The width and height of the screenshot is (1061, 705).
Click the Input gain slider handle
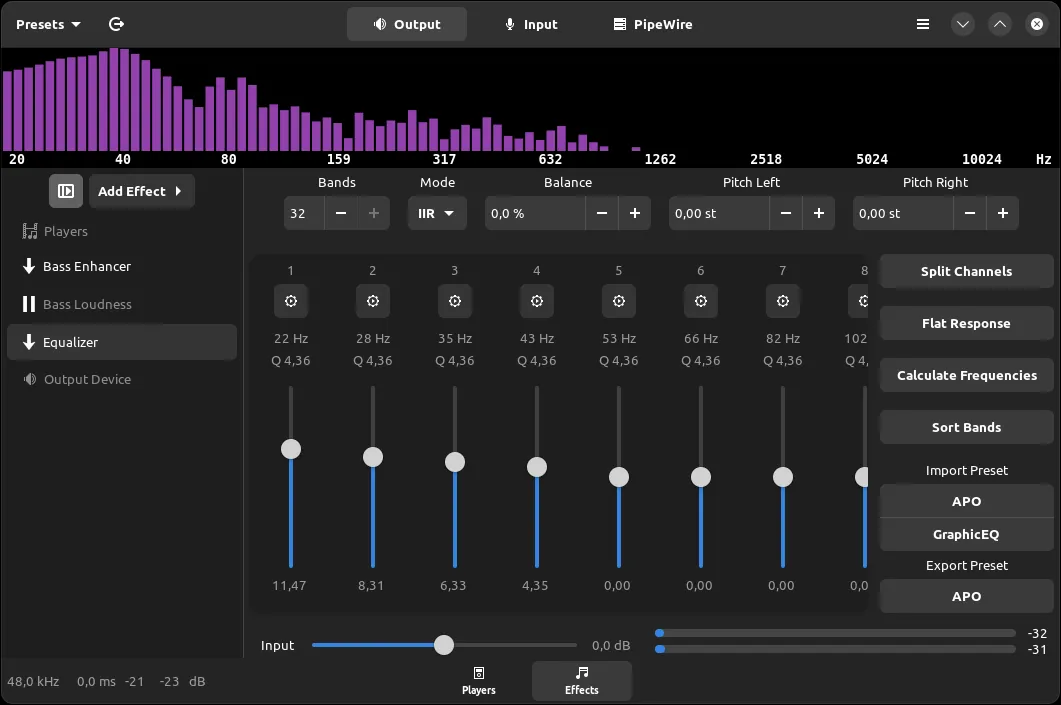444,645
